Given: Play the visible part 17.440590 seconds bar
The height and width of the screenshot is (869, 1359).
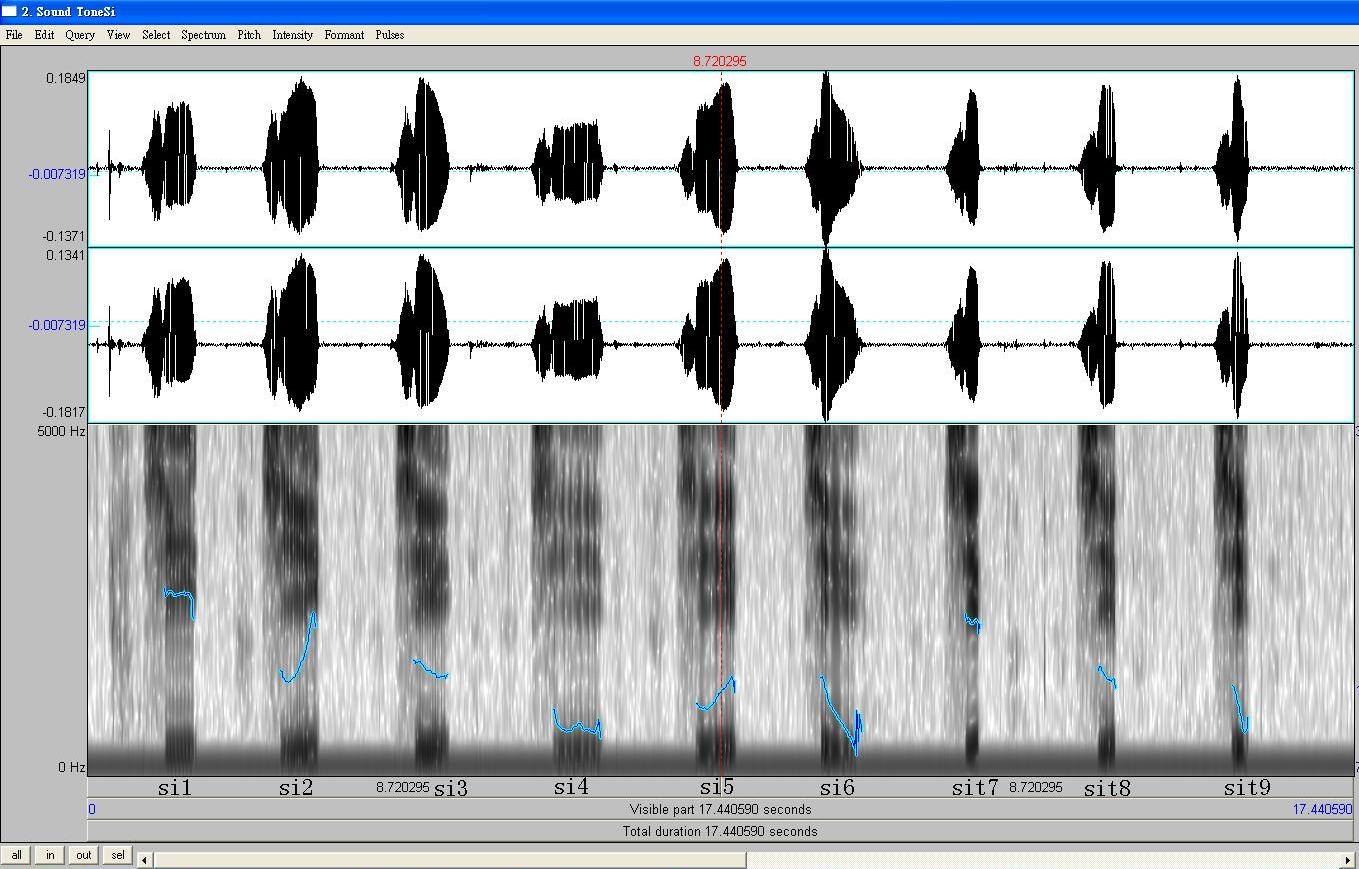Looking at the screenshot, I should (720, 809).
